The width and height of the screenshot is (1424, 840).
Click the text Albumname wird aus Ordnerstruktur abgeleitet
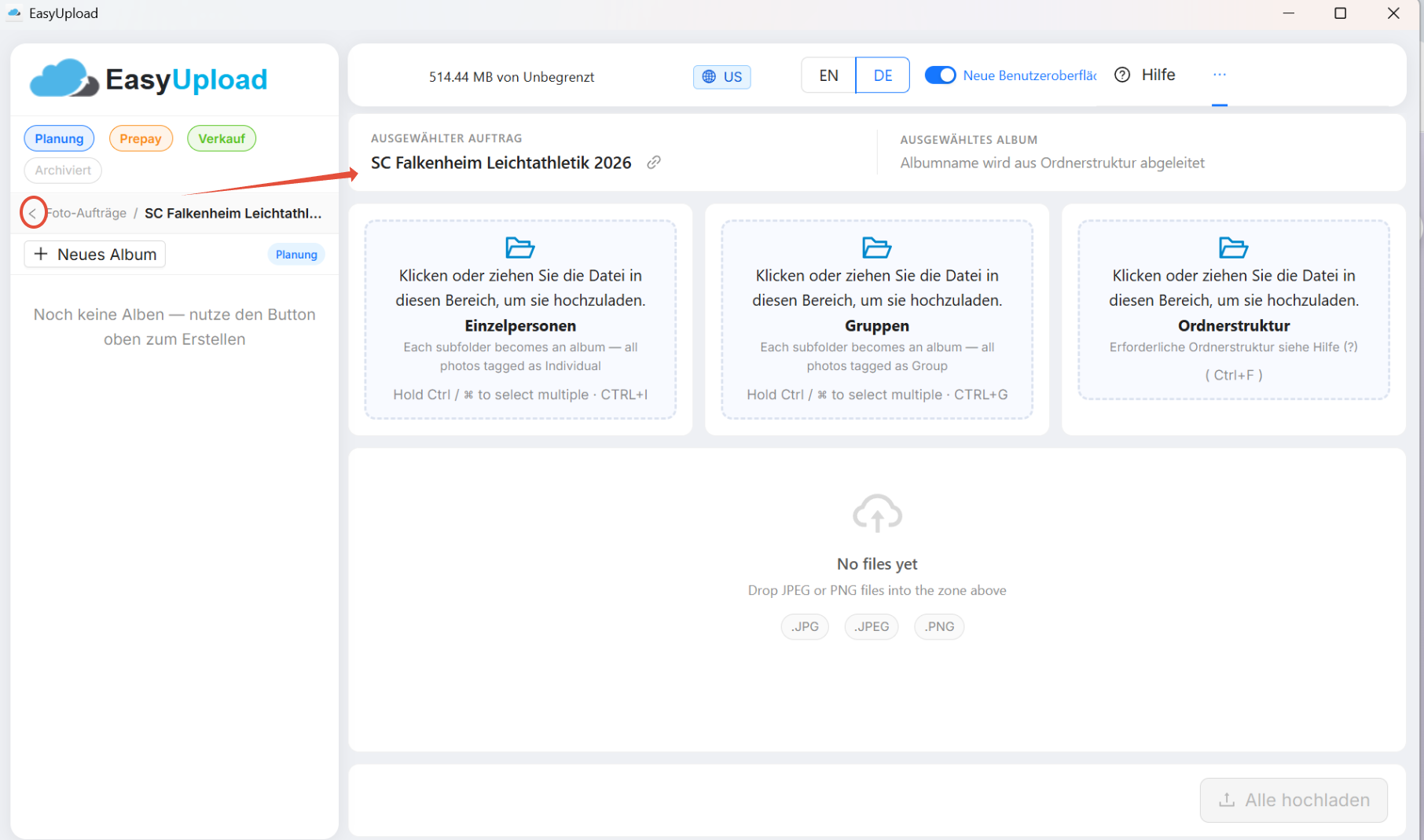pos(1052,163)
